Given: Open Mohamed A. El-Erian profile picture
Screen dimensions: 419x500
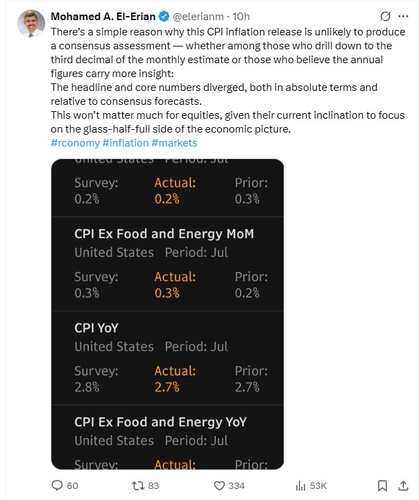Looking at the screenshot, I should [31, 23].
